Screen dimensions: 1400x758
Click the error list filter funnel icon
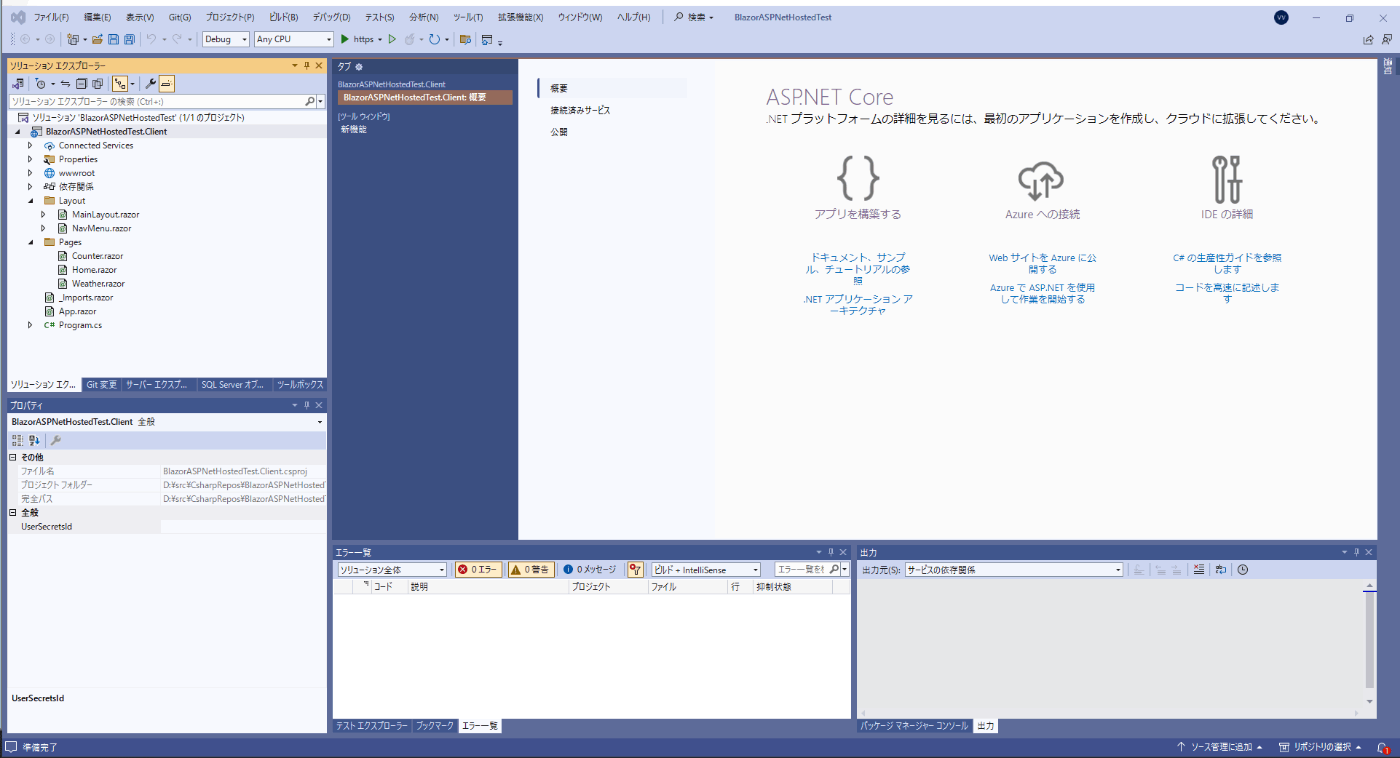635,569
